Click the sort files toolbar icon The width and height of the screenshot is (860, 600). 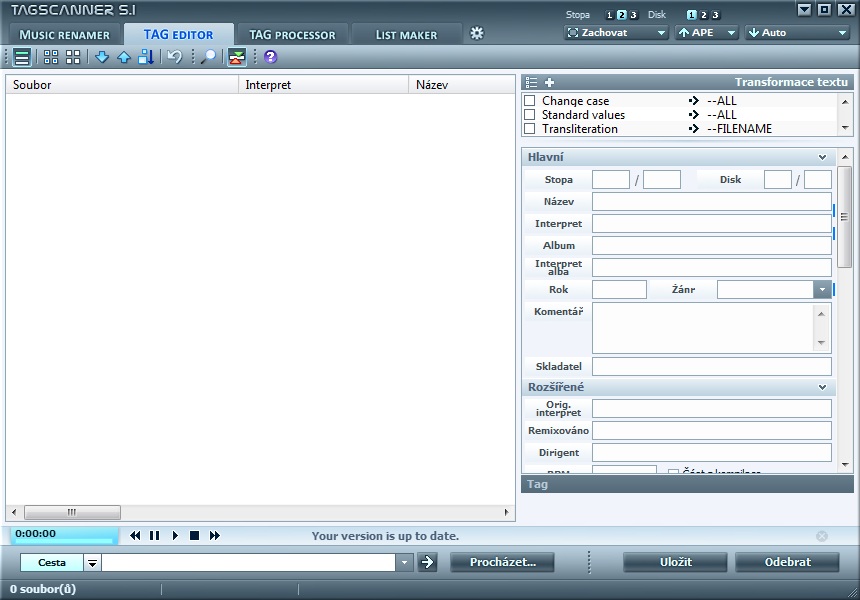click(x=146, y=57)
